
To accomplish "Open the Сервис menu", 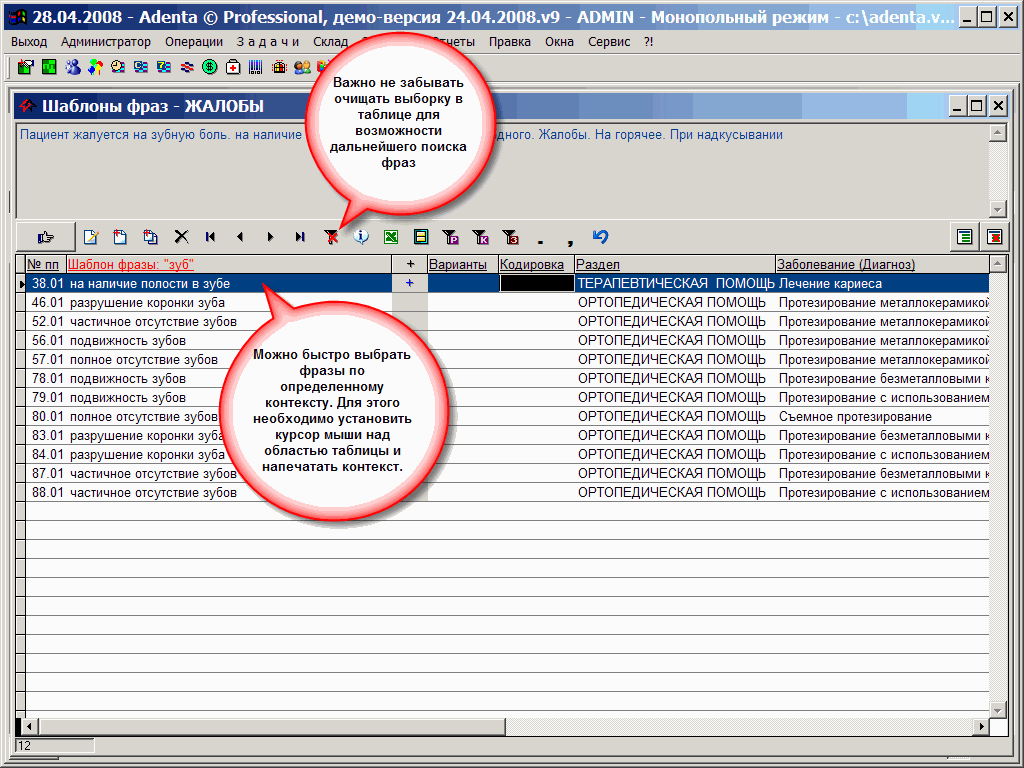I will (x=609, y=42).
